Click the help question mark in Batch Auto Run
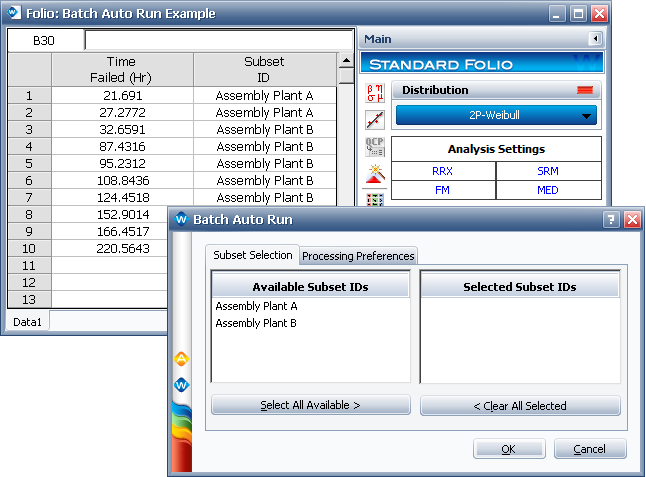This screenshot has width=646, height=477. tap(611, 219)
